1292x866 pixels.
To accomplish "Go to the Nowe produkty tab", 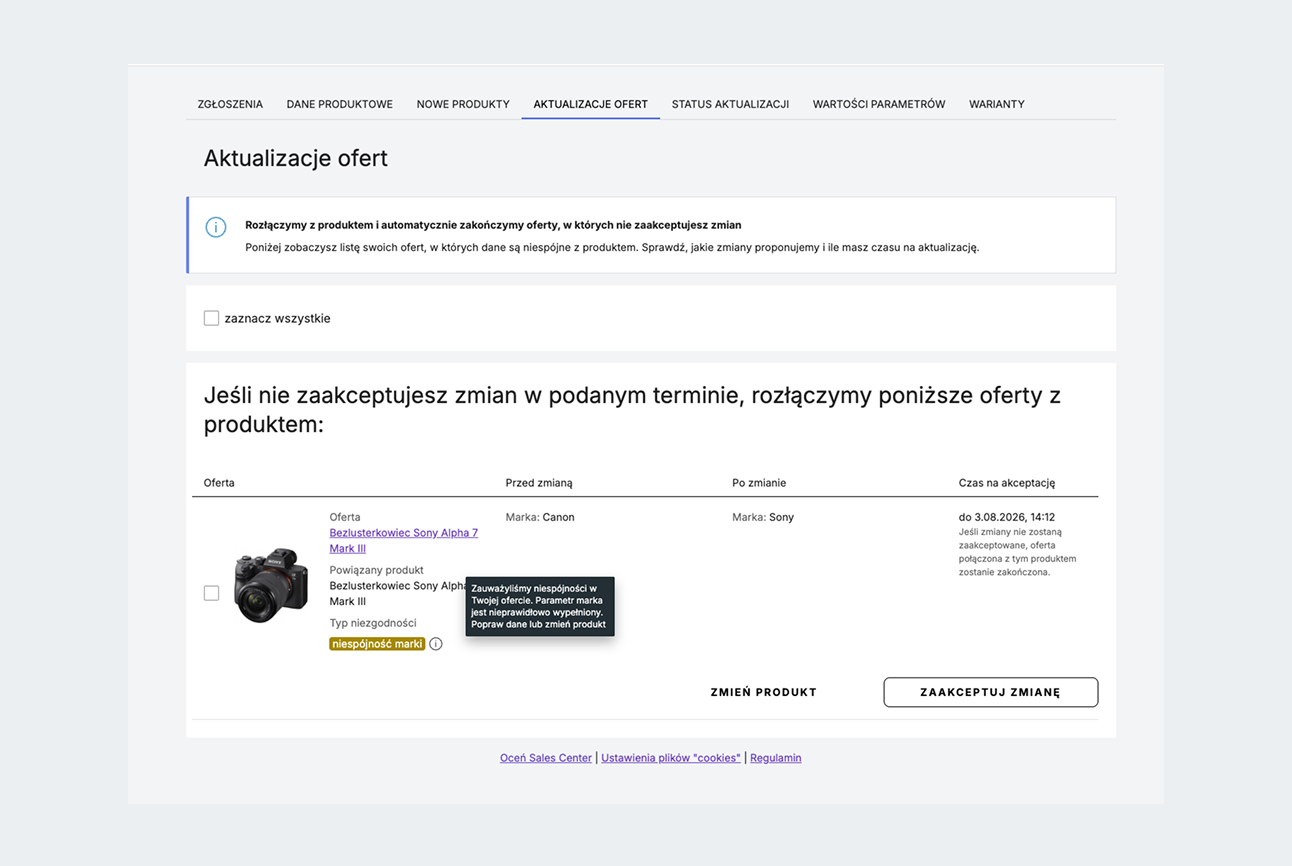I will tap(463, 104).
